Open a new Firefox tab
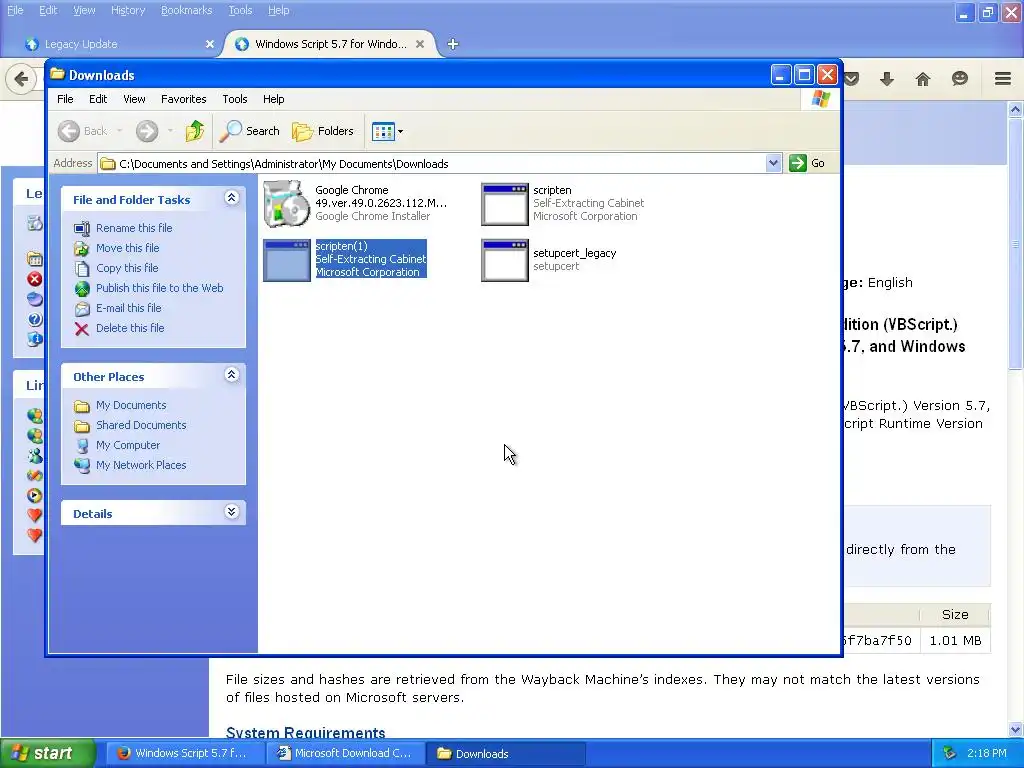The image size is (1024, 768). (453, 44)
